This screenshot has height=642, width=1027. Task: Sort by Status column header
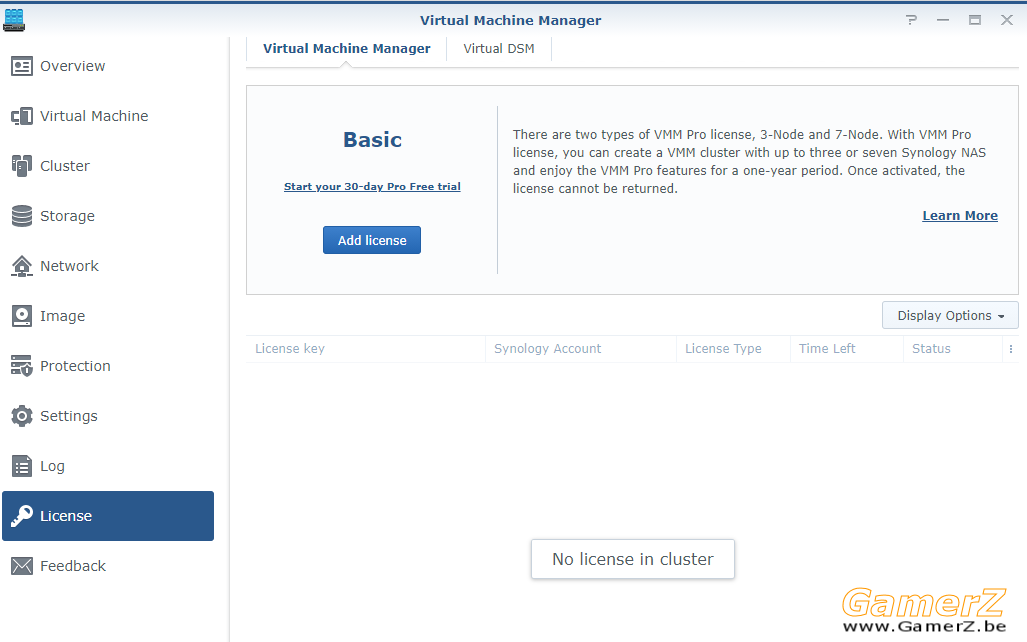tap(954, 349)
